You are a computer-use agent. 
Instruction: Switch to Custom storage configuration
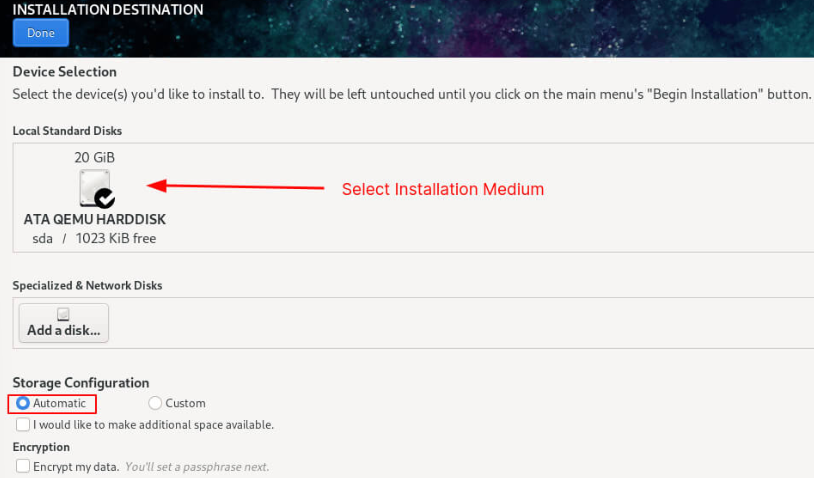pos(155,403)
